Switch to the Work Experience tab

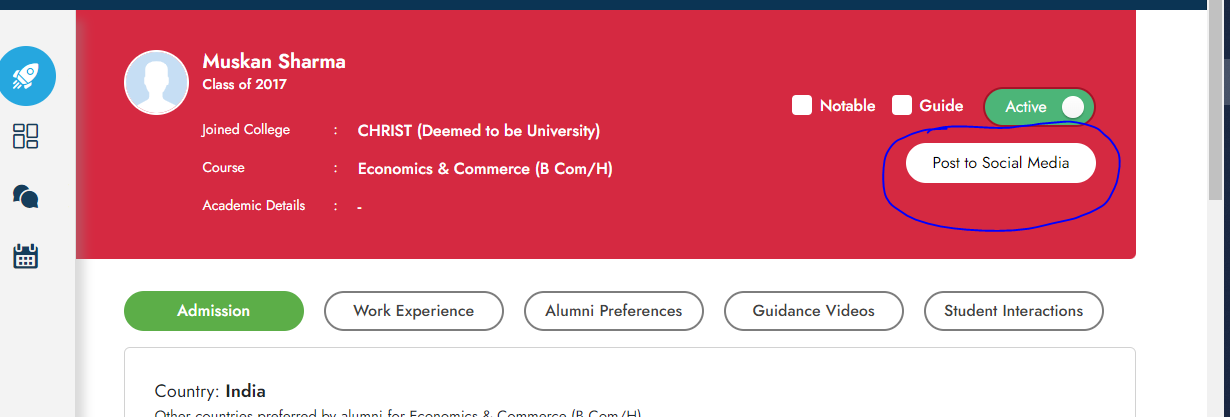[x=414, y=311]
